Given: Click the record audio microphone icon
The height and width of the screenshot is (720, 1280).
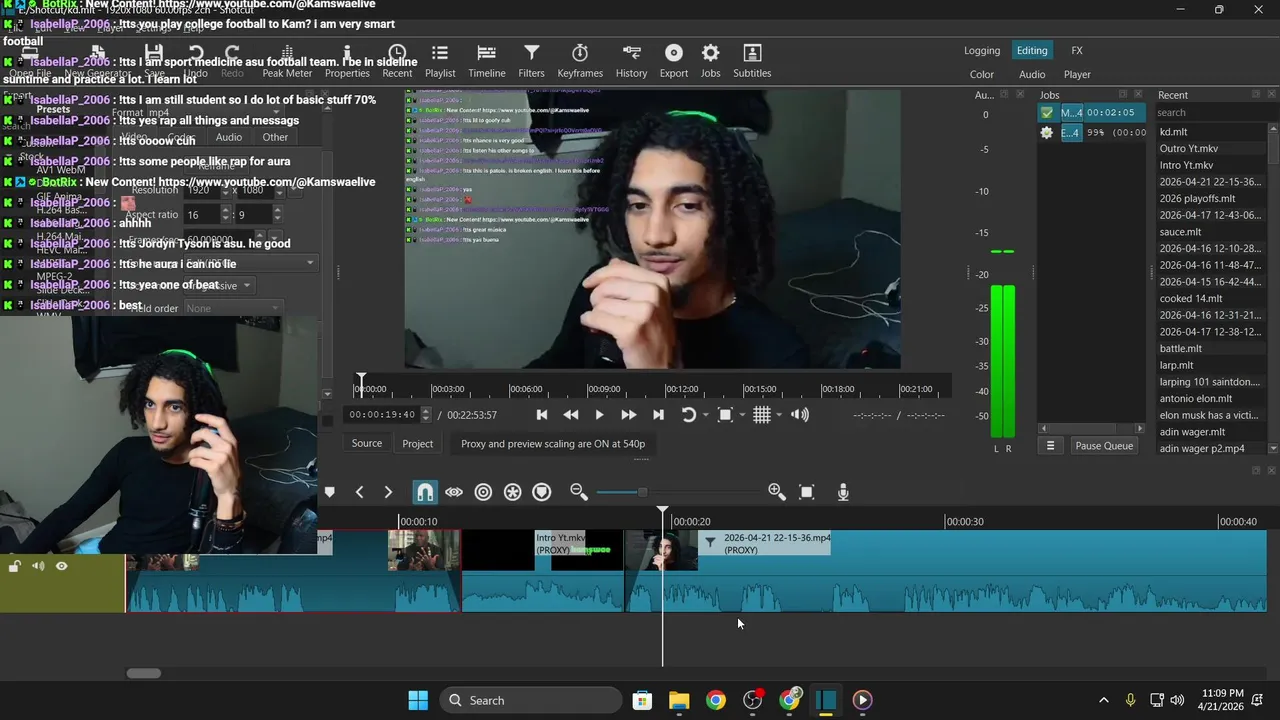Looking at the screenshot, I should (843, 492).
